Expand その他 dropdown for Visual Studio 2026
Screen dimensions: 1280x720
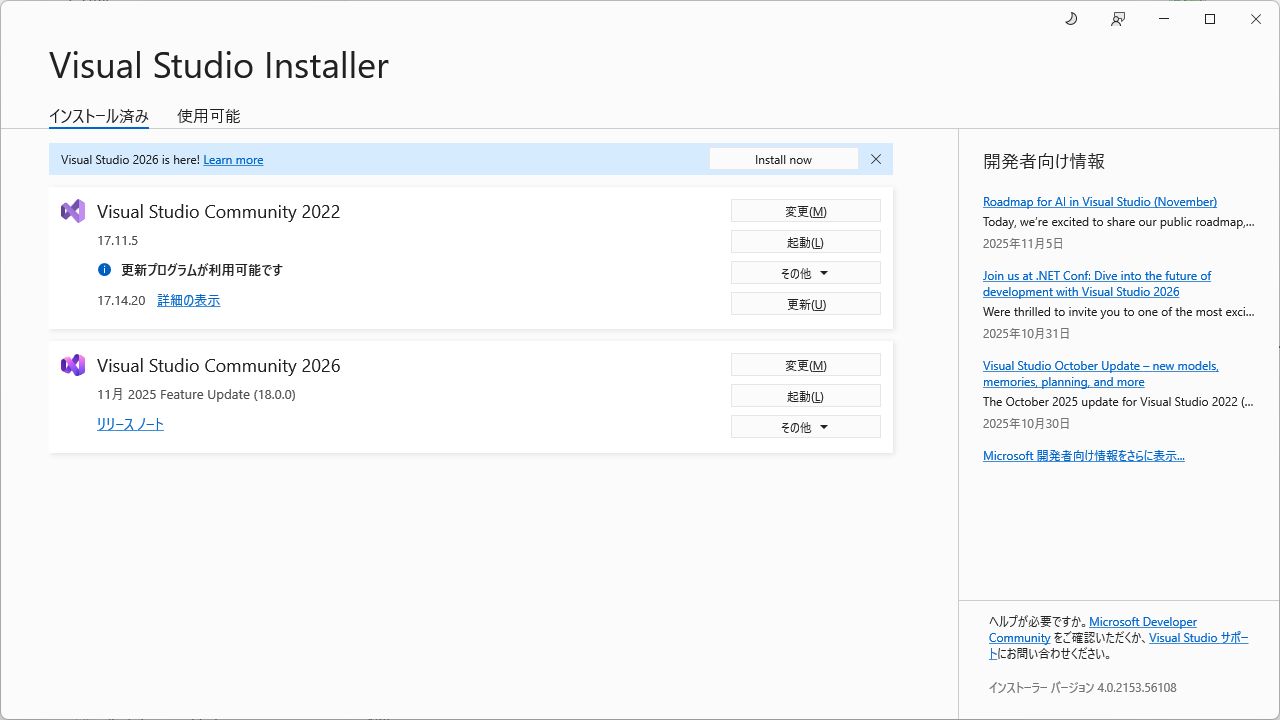click(x=805, y=427)
